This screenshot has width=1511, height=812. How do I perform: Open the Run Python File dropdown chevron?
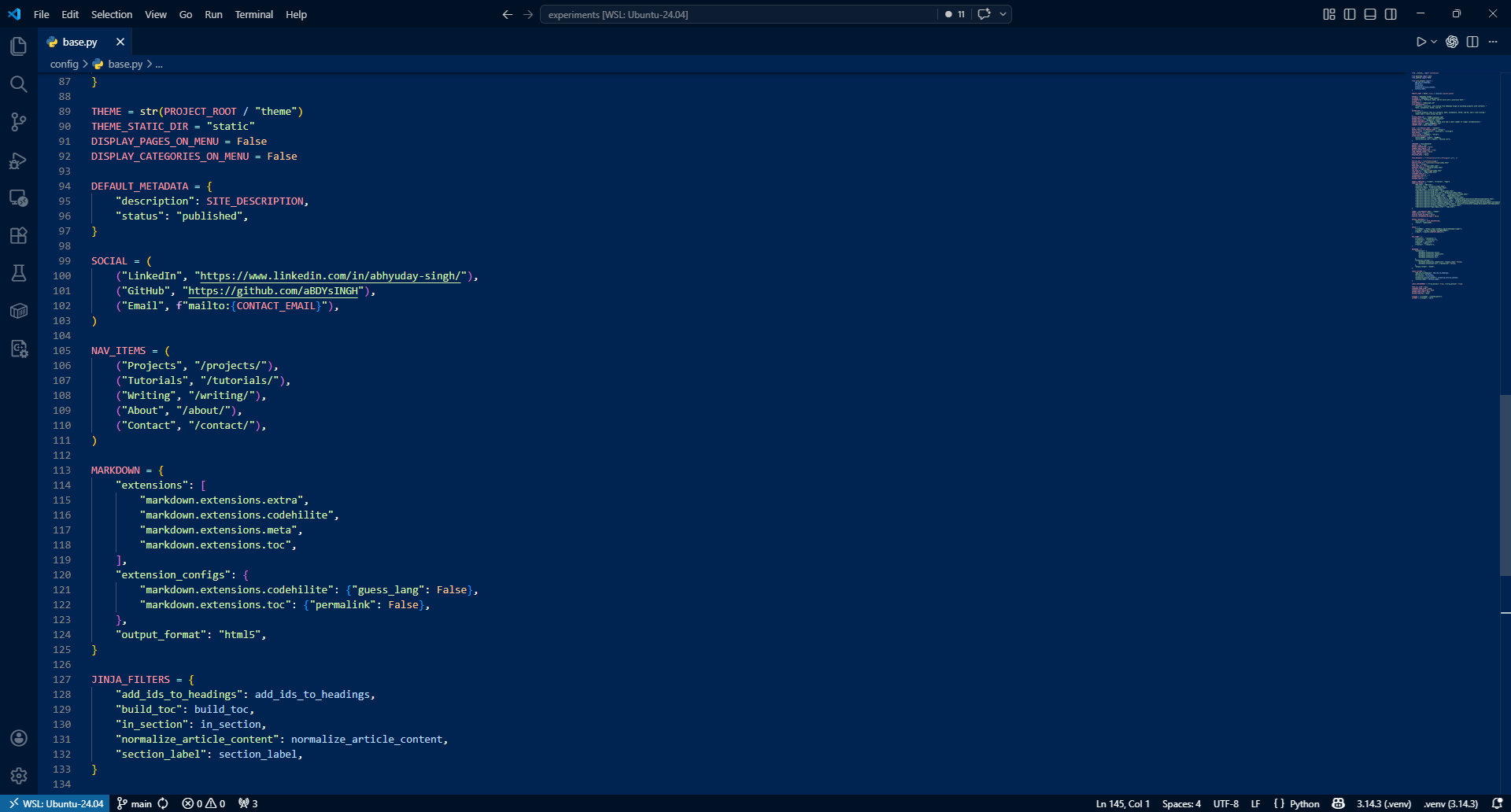[1432, 42]
